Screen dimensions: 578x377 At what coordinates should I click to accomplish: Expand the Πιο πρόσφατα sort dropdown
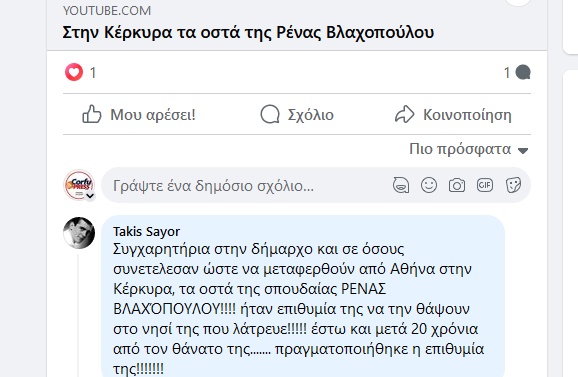(469, 149)
